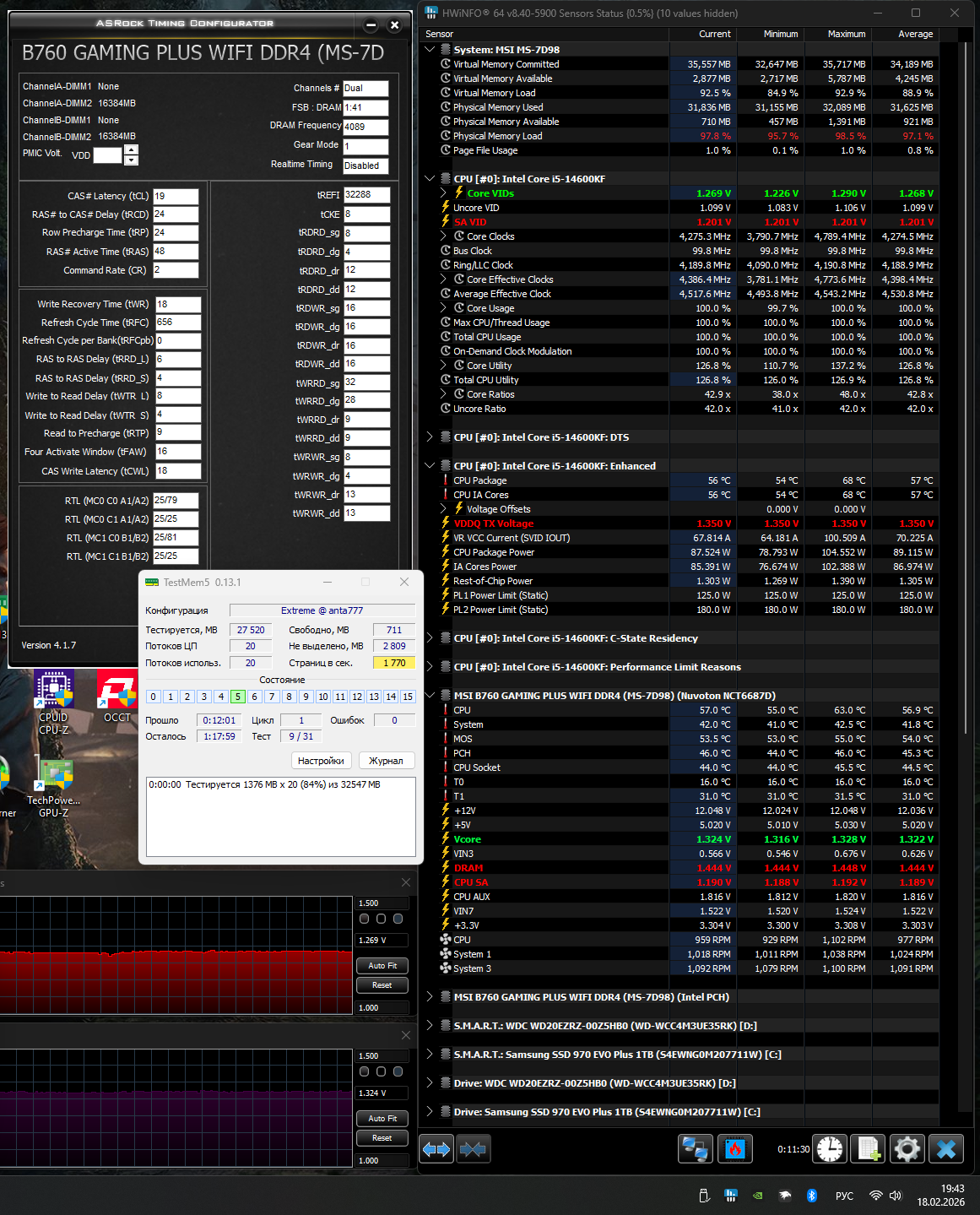980x1215 pixels.
Task: Open HWiNFO fan control flame chip icon
Action: pyautogui.click(x=734, y=1149)
